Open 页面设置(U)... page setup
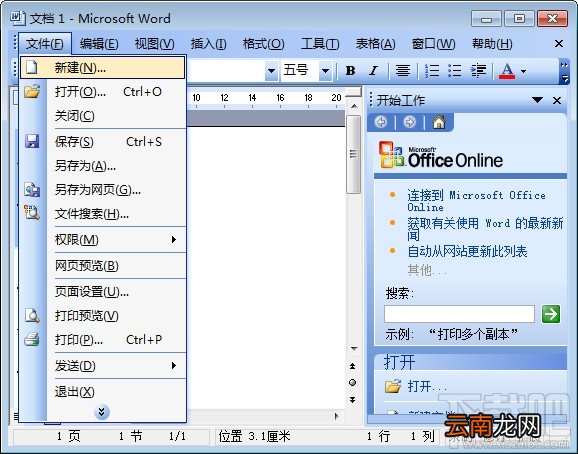The width and height of the screenshot is (578, 454). click(x=102, y=292)
